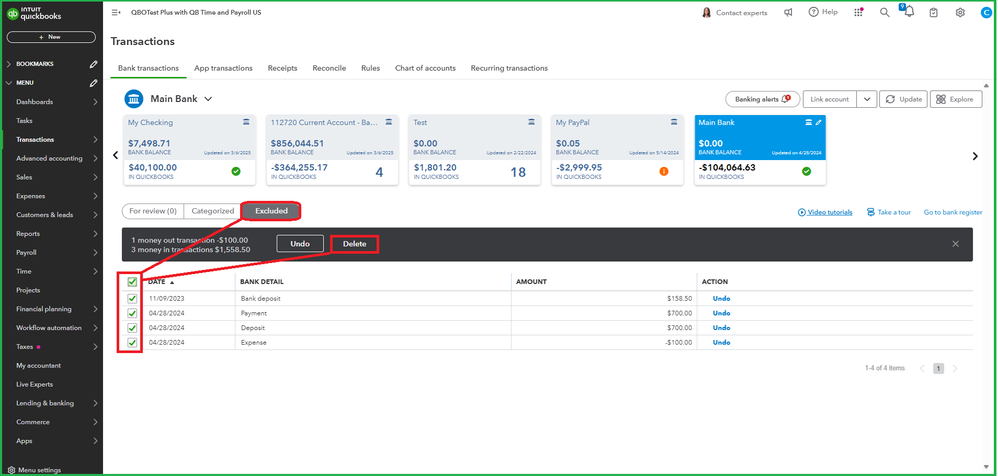The image size is (998, 476).
Task: Open Menu settings gear
Action: (x=11, y=470)
